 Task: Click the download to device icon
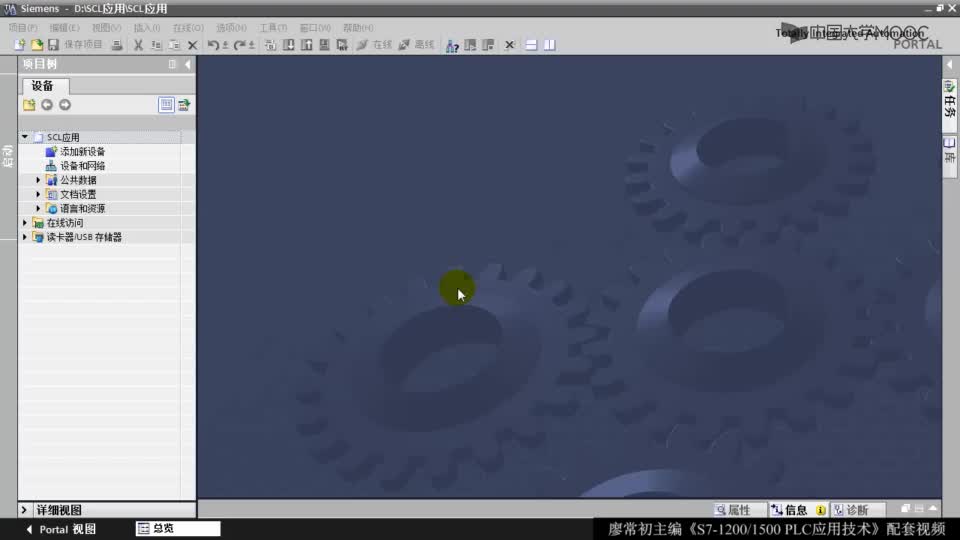[288, 45]
